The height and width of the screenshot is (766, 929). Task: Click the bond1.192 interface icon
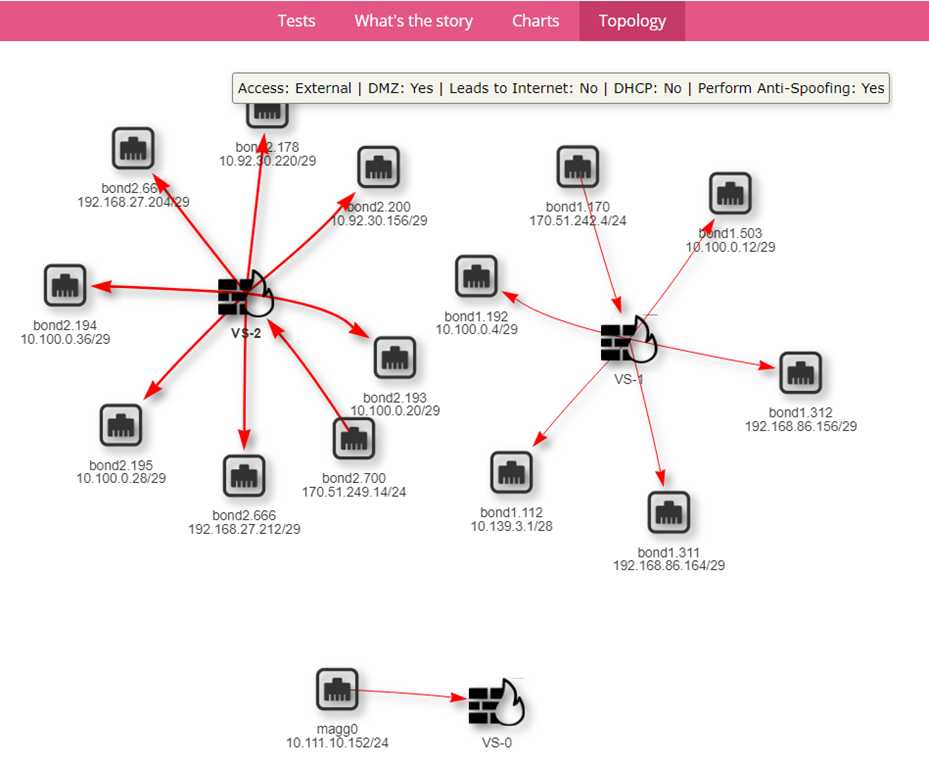click(x=476, y=277)
